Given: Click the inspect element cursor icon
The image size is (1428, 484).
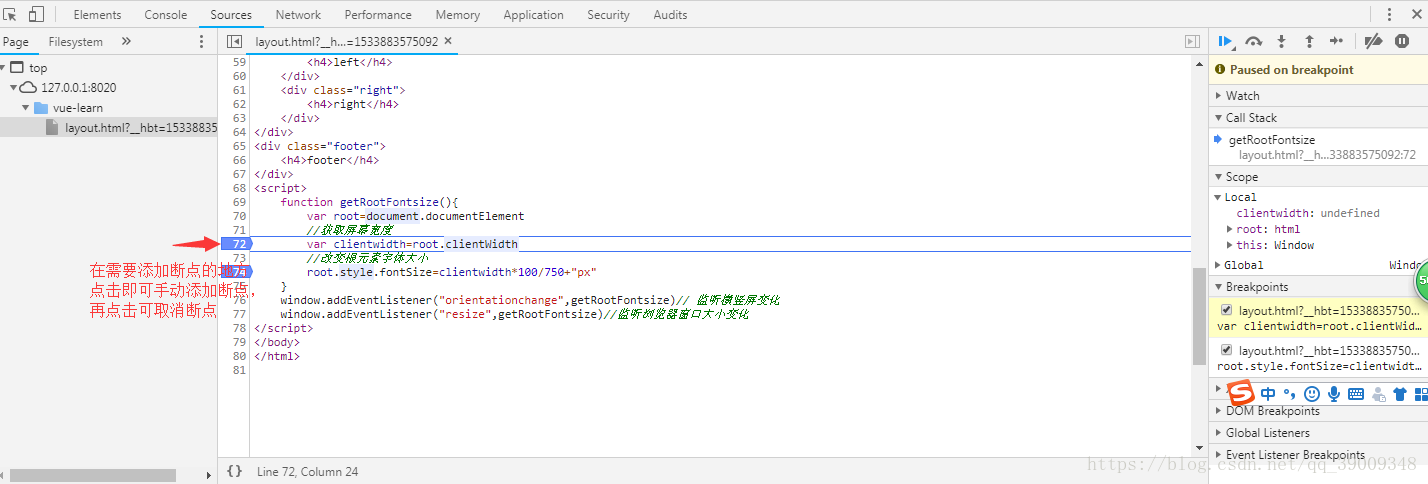Looking at the screenshot, I should coord(11,14).
